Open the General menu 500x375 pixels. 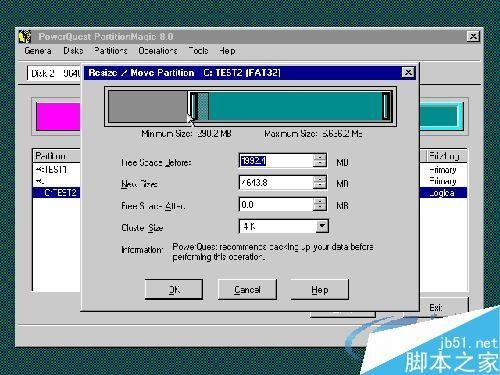coord(38,51)
